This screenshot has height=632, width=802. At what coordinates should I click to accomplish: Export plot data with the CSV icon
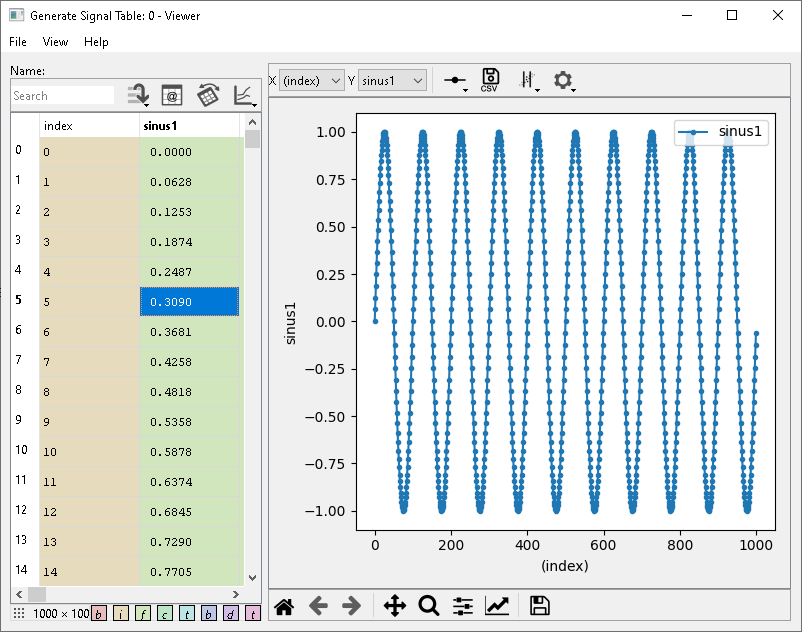click(490, 80)
